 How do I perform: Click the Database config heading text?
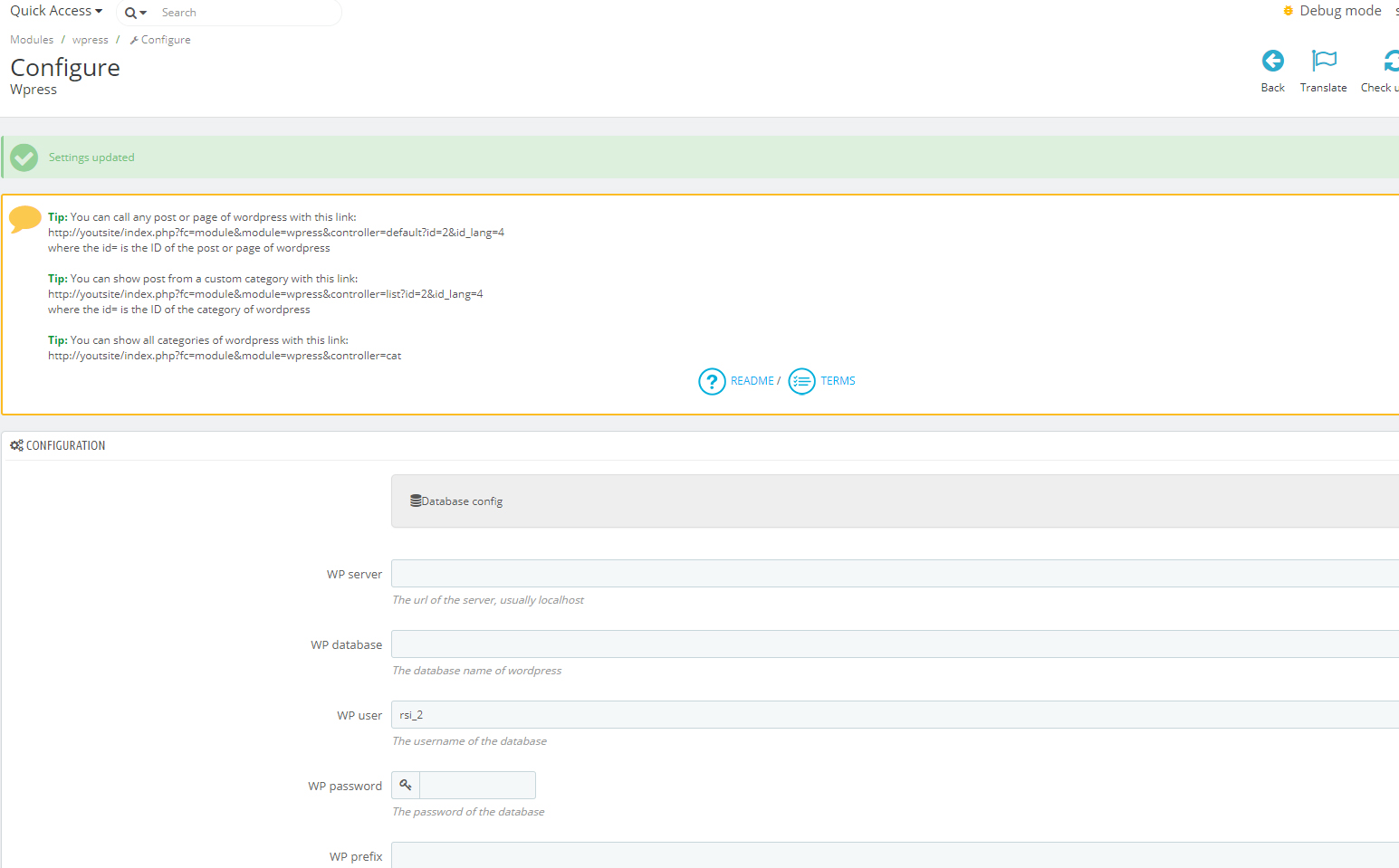tap(462, 501)
